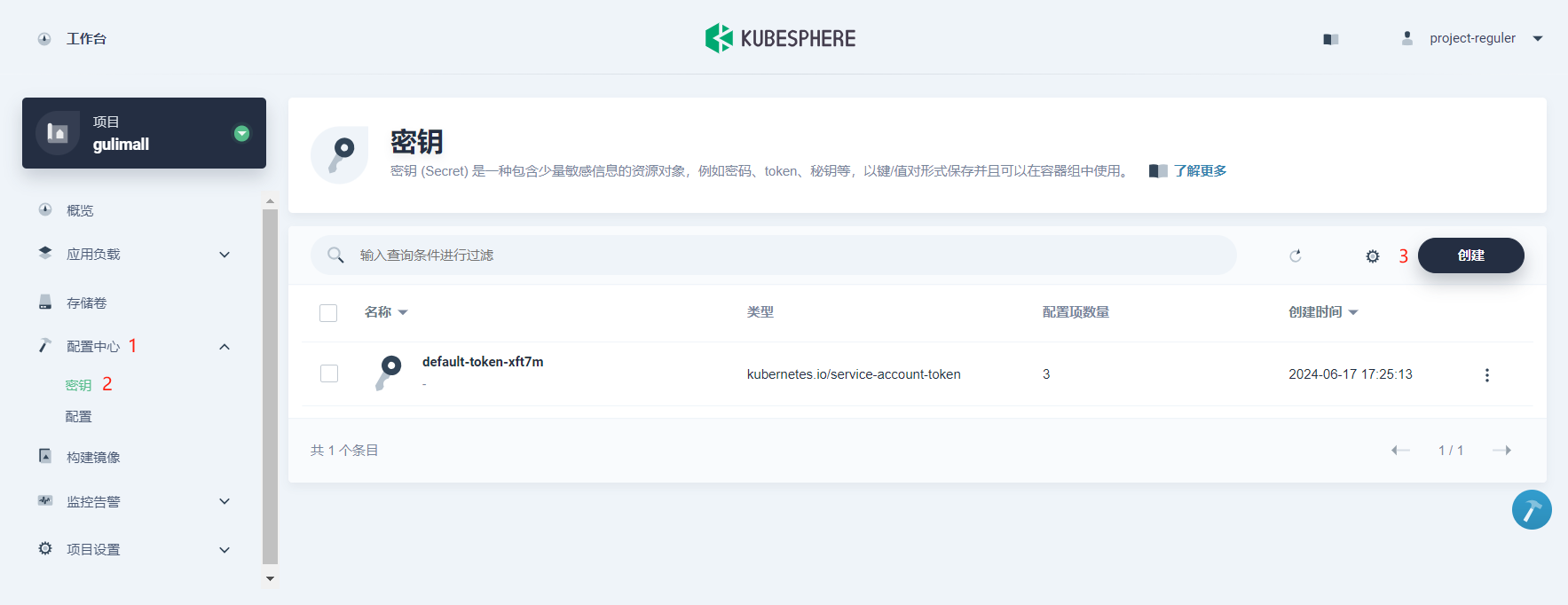Expand the 应用负载 menu chevron
Image resolution: width=1568 pixels, height=605 pixels.
[225, 255]
